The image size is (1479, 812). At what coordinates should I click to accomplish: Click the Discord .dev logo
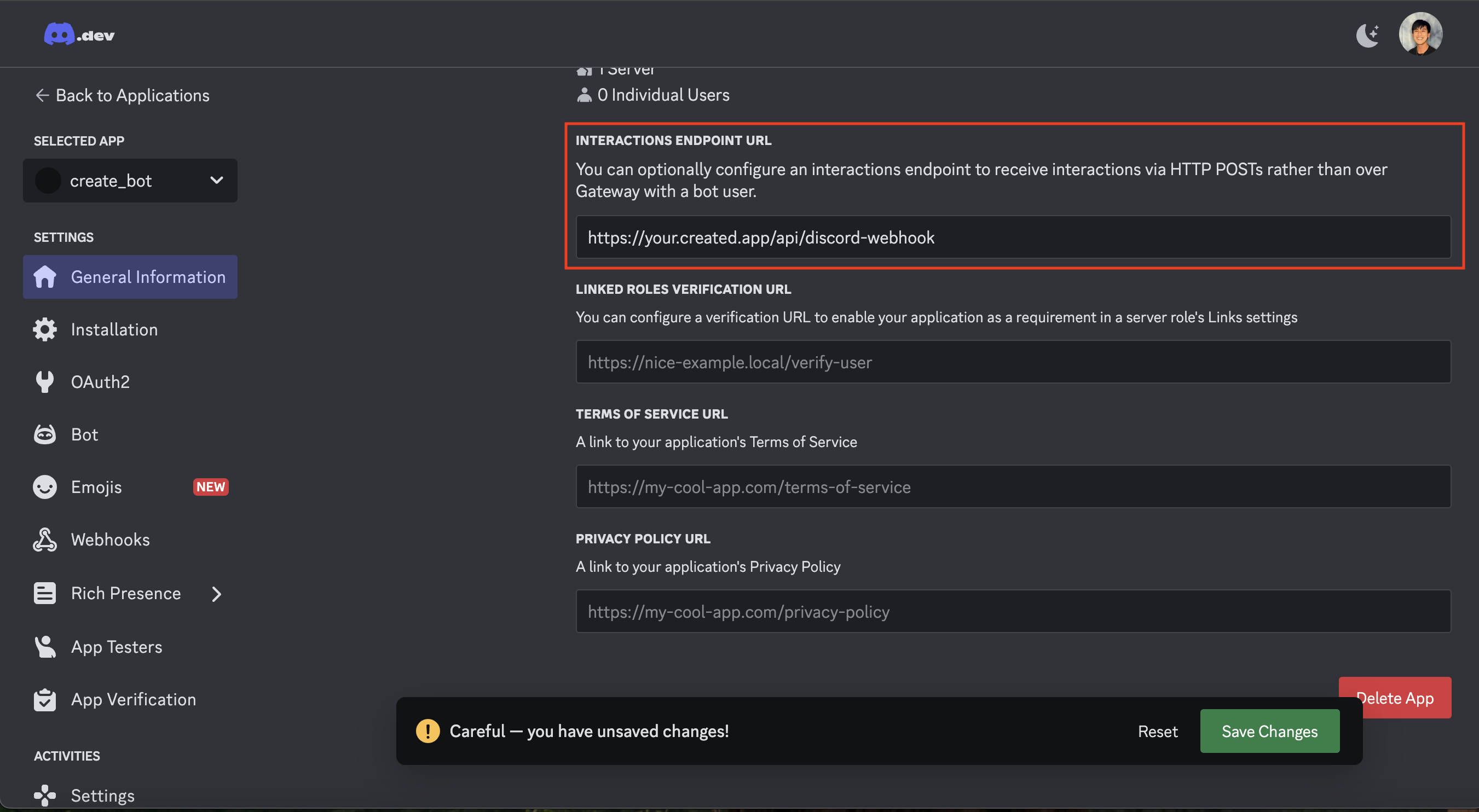(79, 34)
